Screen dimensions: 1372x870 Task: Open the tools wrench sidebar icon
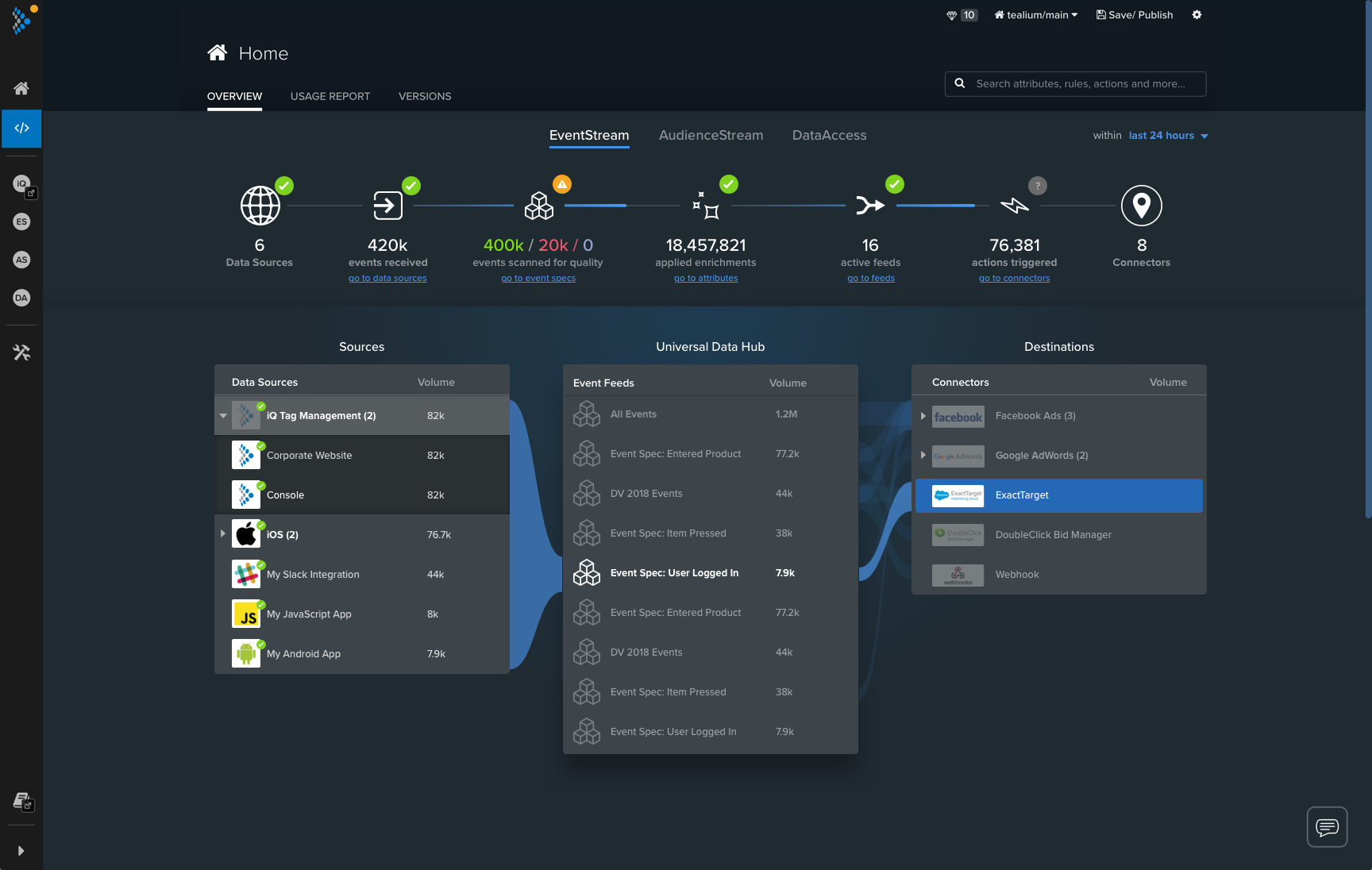[x=21, y=352]
